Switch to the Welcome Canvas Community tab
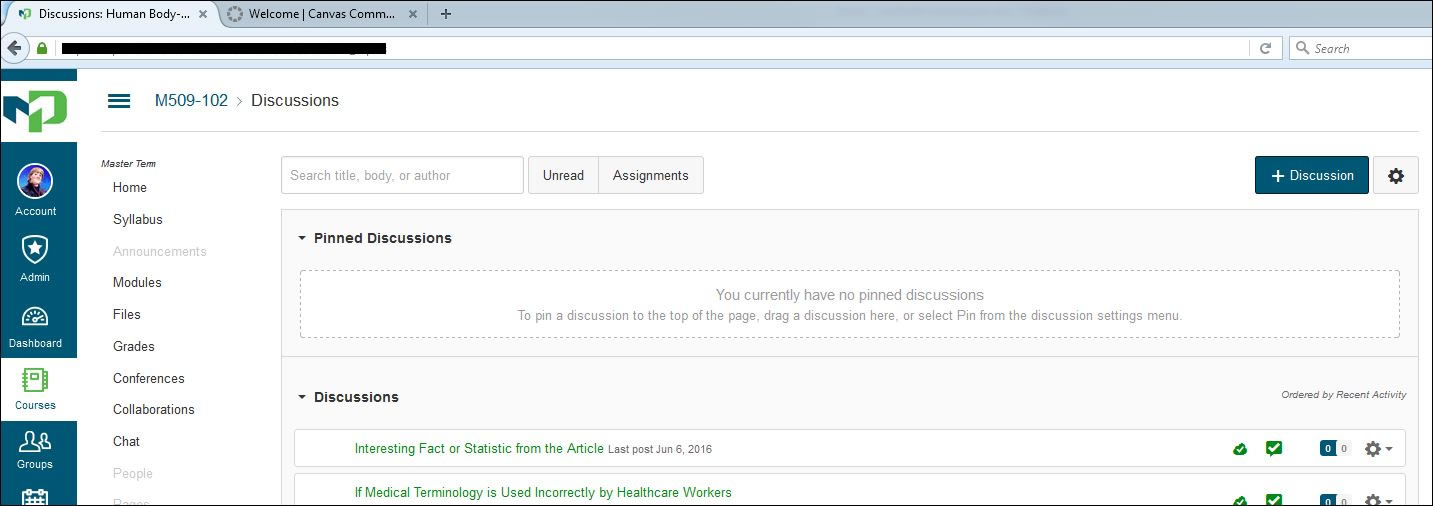This screenshot has width=1433, height=506. 320,14
